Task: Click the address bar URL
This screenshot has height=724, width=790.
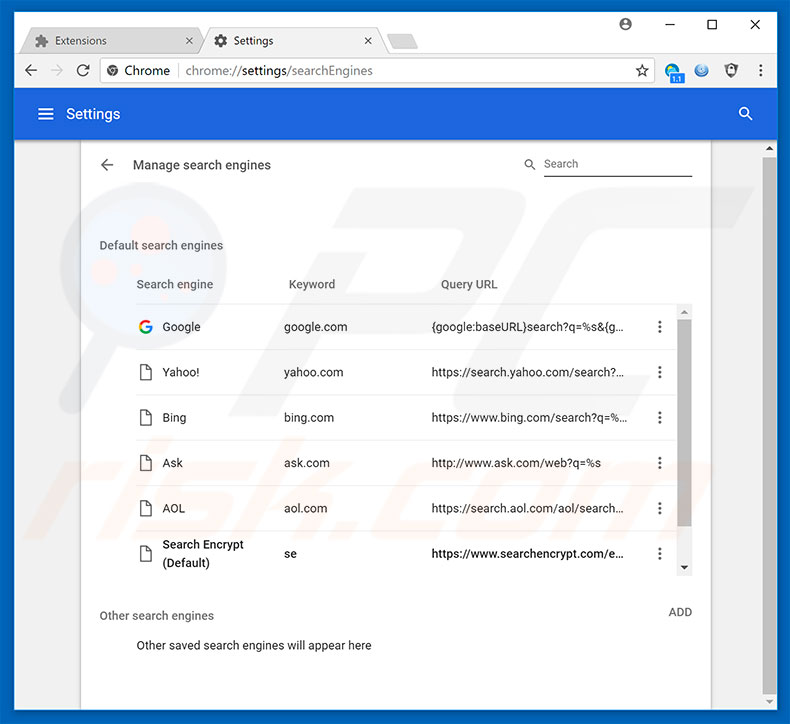Action: click(x=279, y=71)
